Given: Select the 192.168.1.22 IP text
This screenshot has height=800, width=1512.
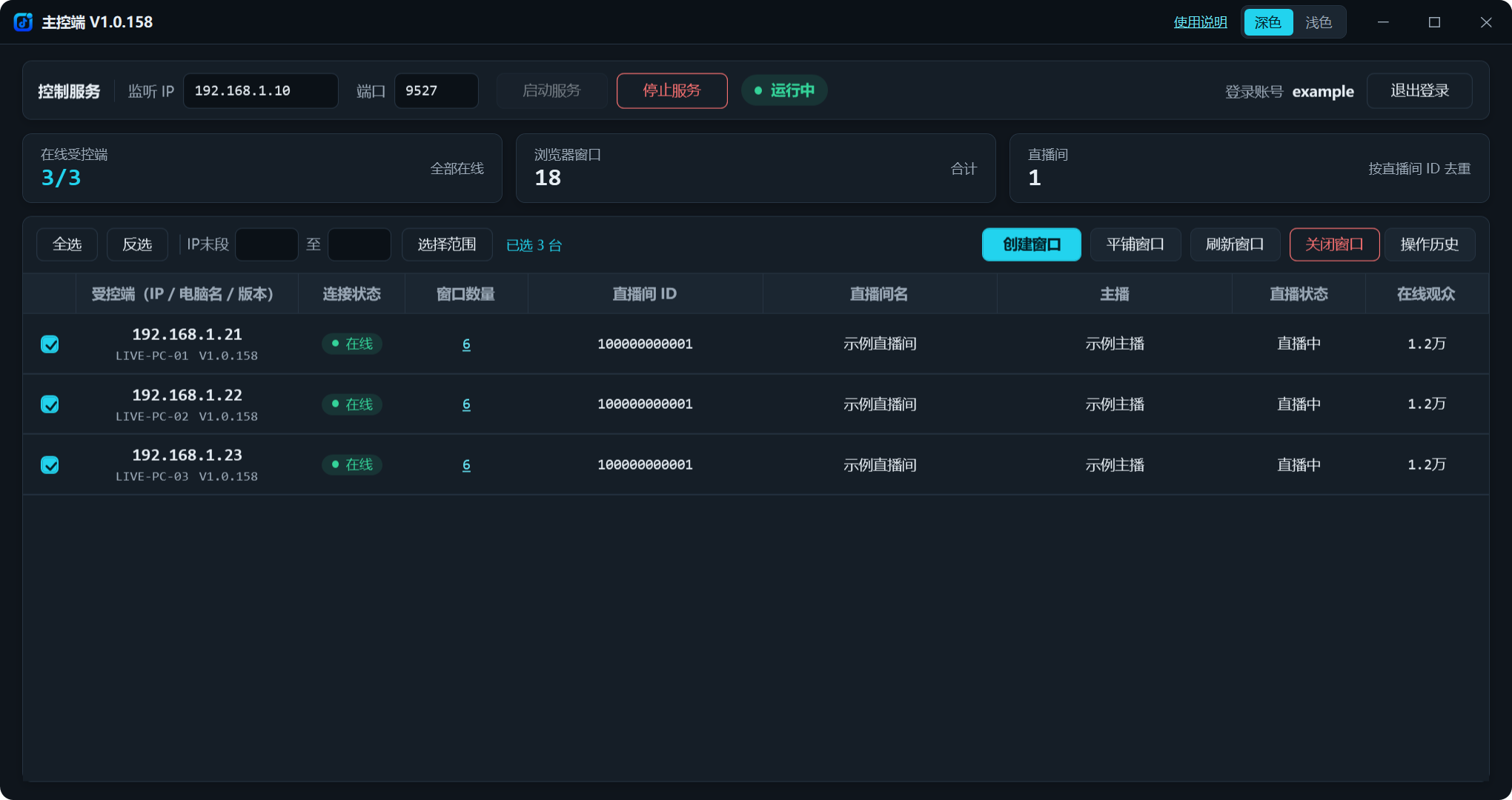Looking at the screenshot, I should coord(187,395).
